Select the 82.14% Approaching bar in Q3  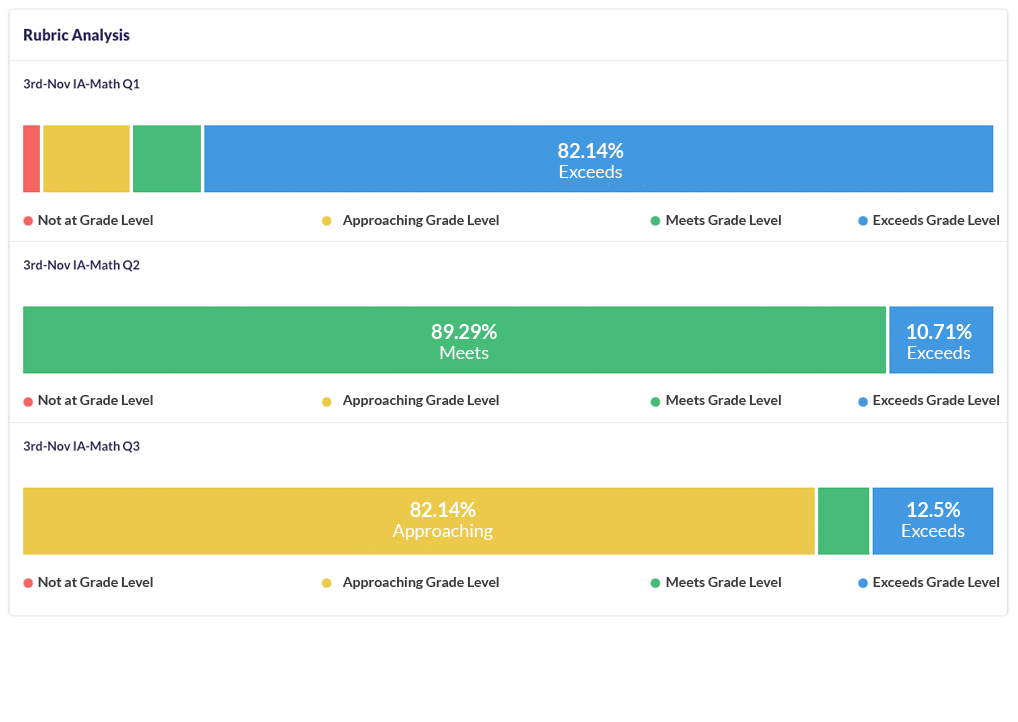(419, 521)
